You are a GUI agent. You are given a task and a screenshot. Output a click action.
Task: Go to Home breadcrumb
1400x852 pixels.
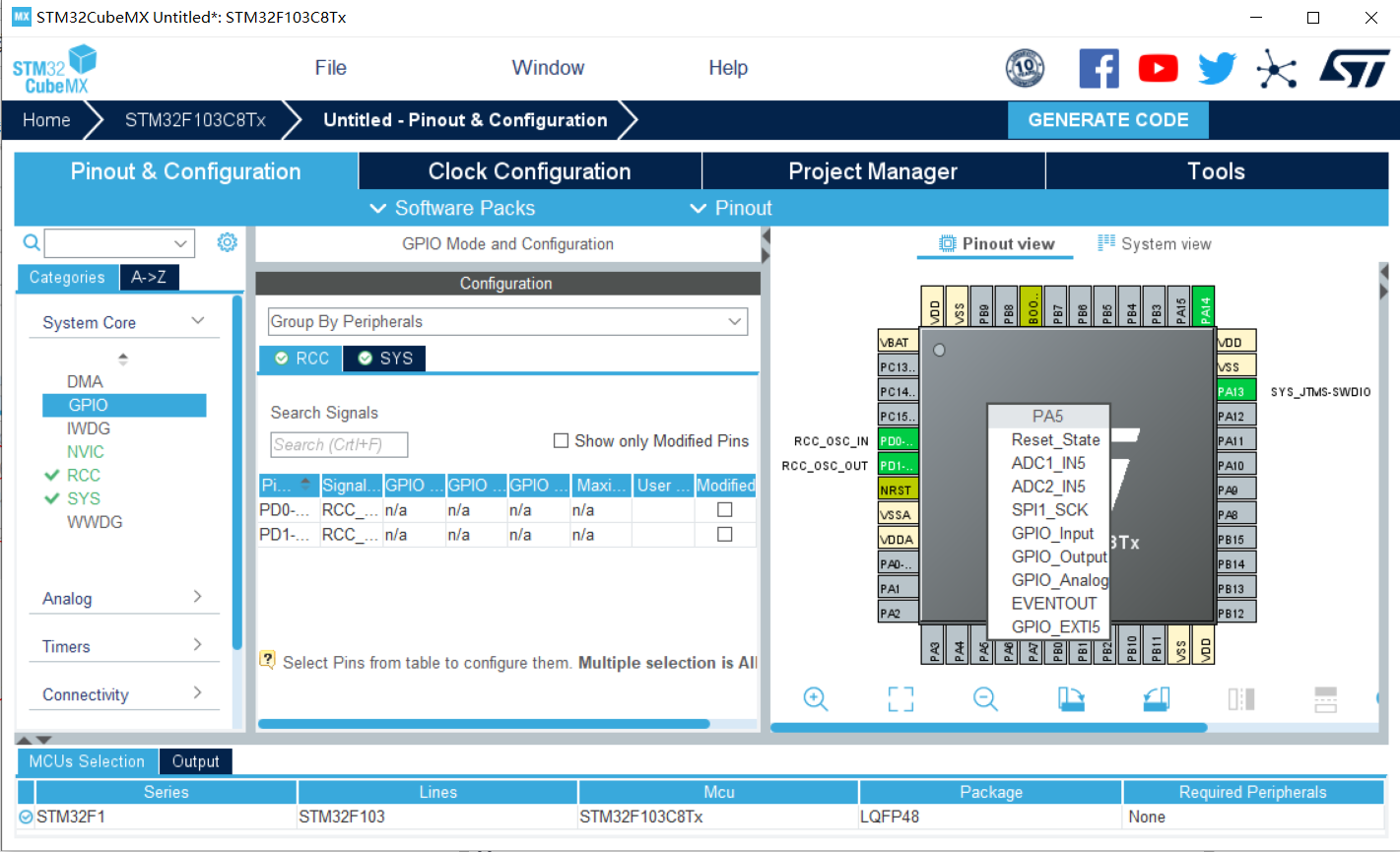(x=46, y=120)
